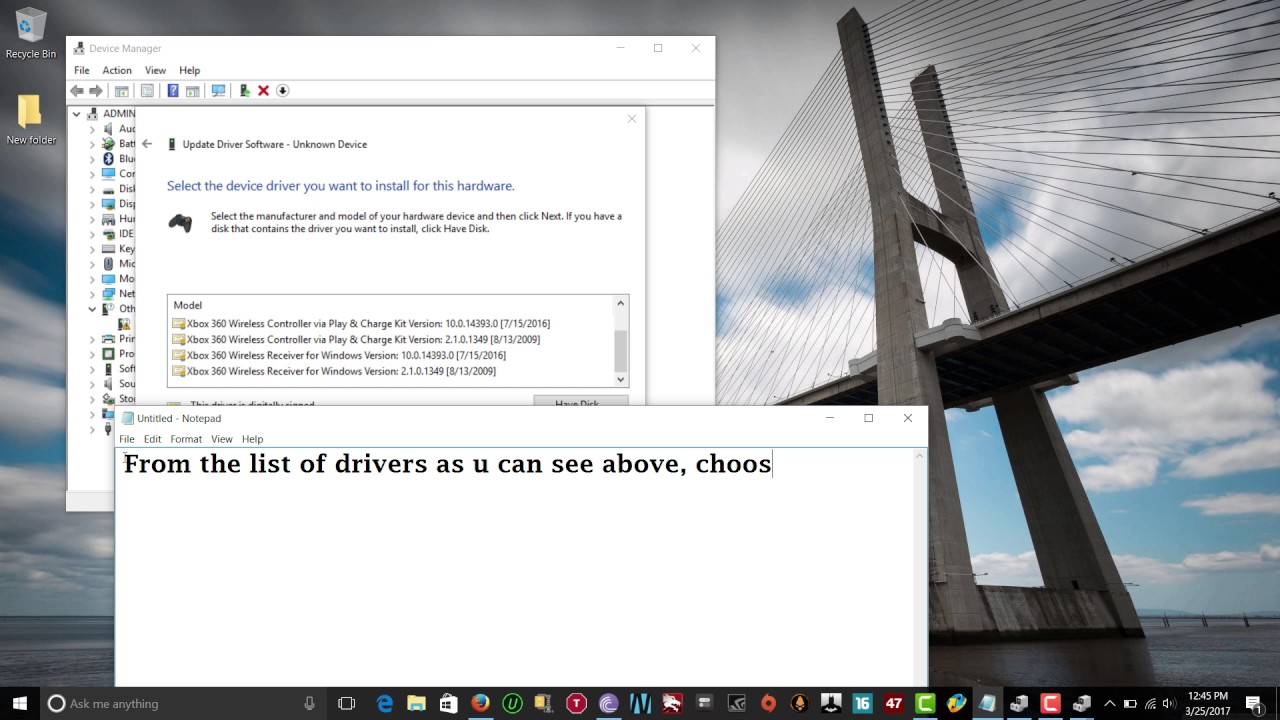Click the back arrow in Update Driver Software wizard
The height and width of the screenshot is (720, 1280).
(x=147, y=144)
